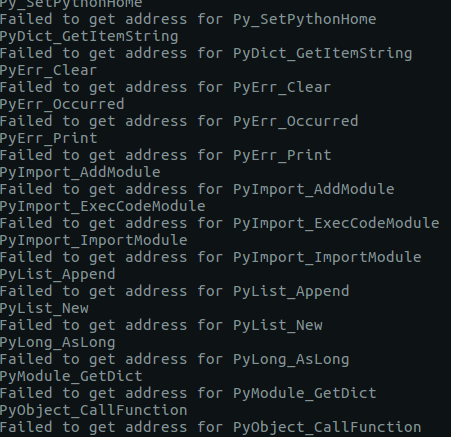Screen dimensions: 451x437
Task: Click the PyDict_GetItemString output line
Action: 89,36
